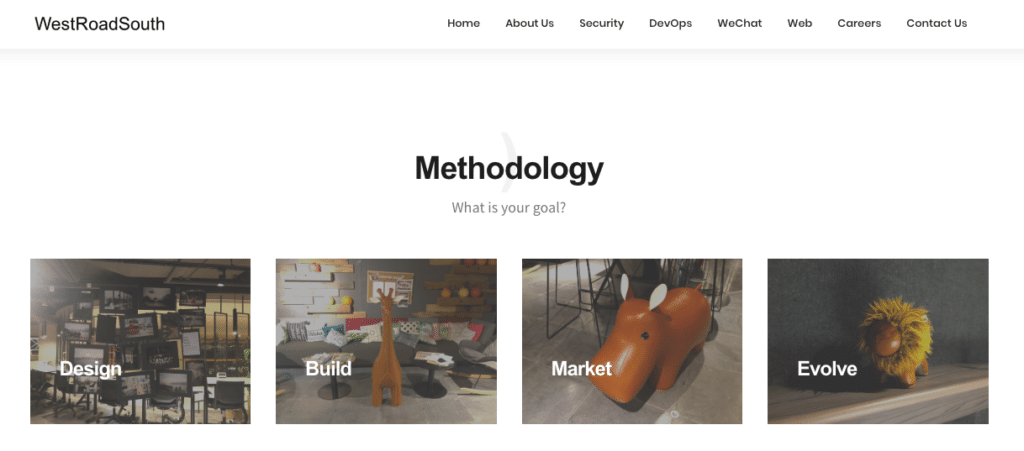Click the Market label text
This screenshot has height=451, width=1024.
(x=582, y=369)
